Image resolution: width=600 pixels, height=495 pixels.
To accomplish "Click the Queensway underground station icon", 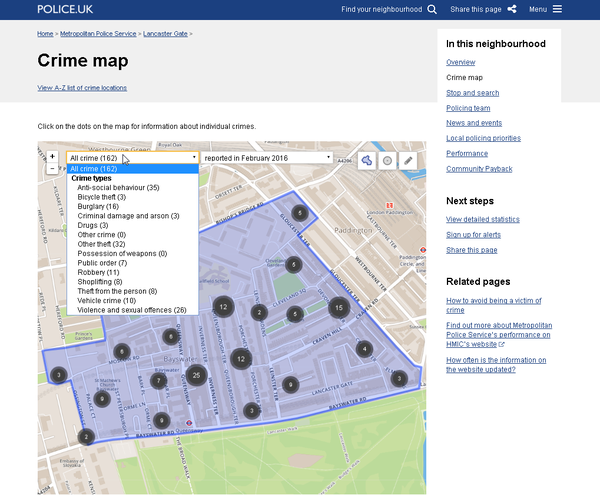I will pyautogui.click(x=188, y=423).
